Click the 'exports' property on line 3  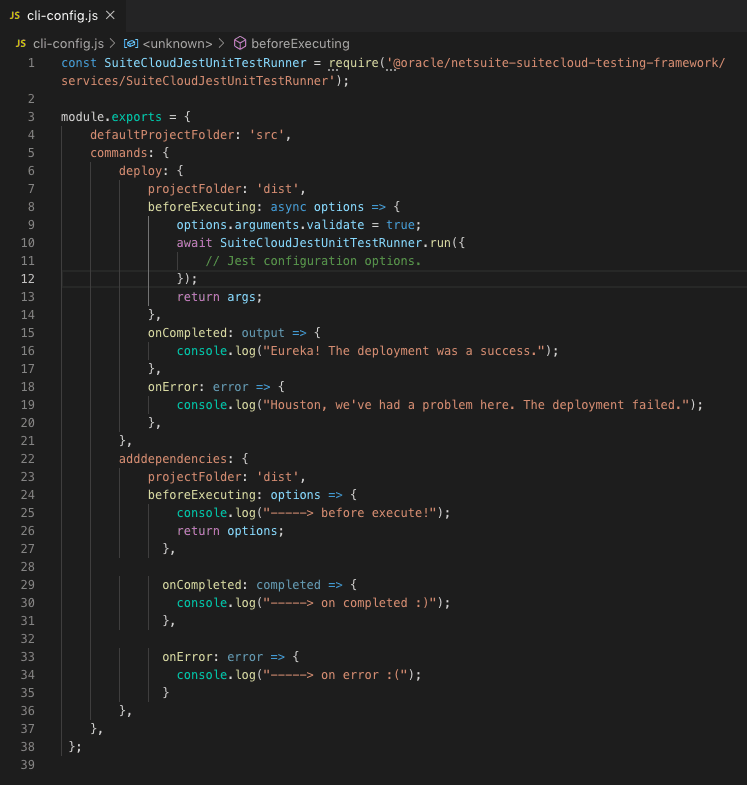[x=137, y=117]
